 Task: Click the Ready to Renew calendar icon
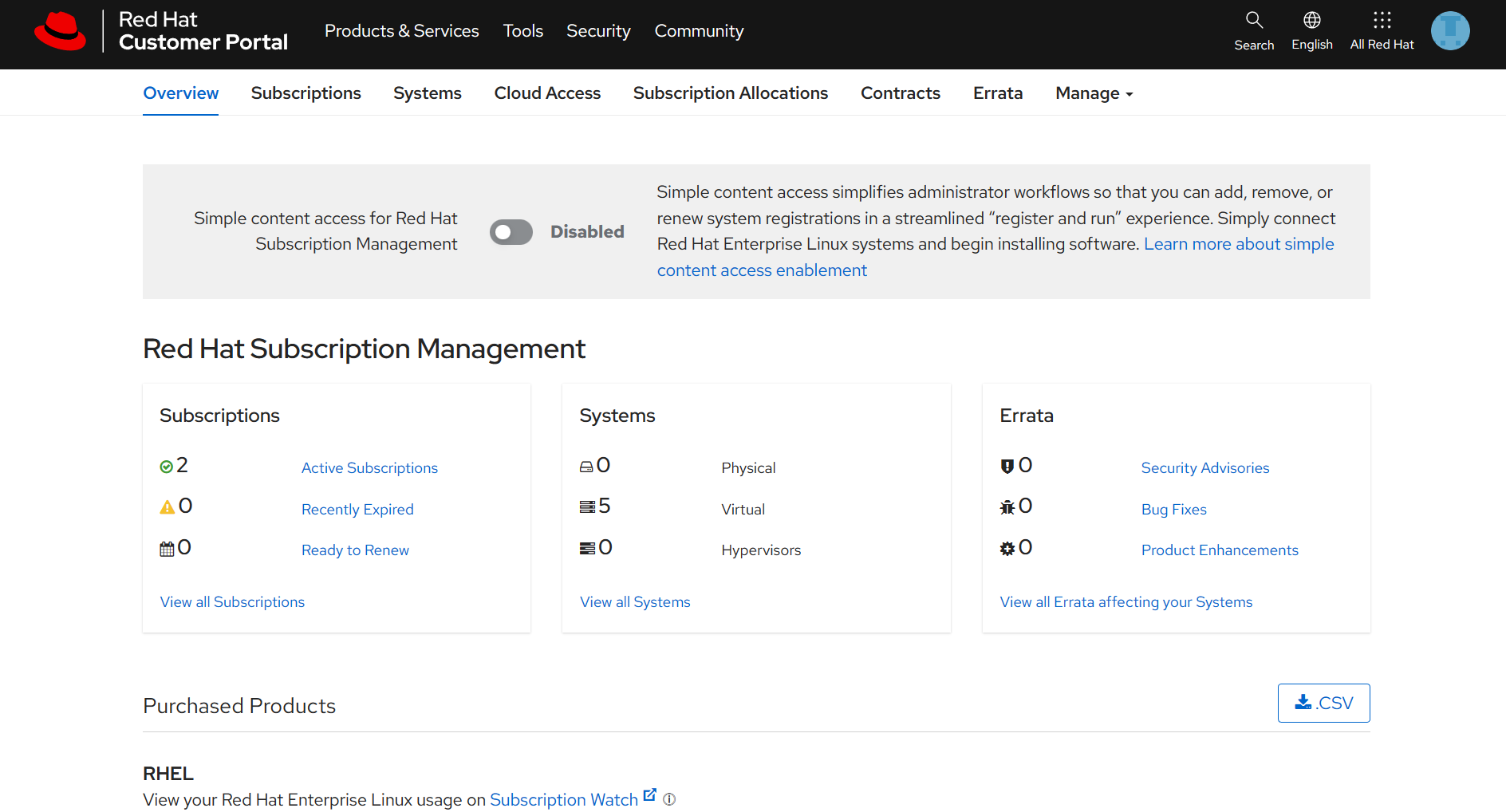pyautogui.click(x=167, y=549)
